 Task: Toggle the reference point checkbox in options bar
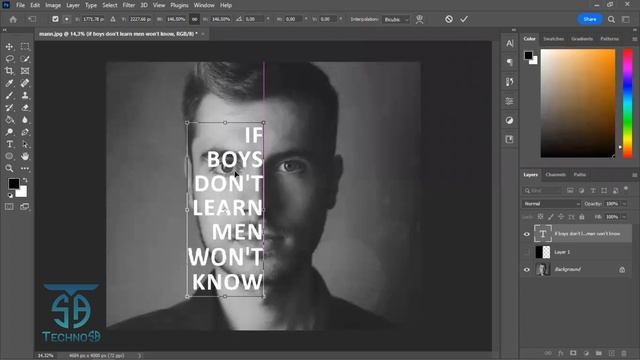point(55,19)
